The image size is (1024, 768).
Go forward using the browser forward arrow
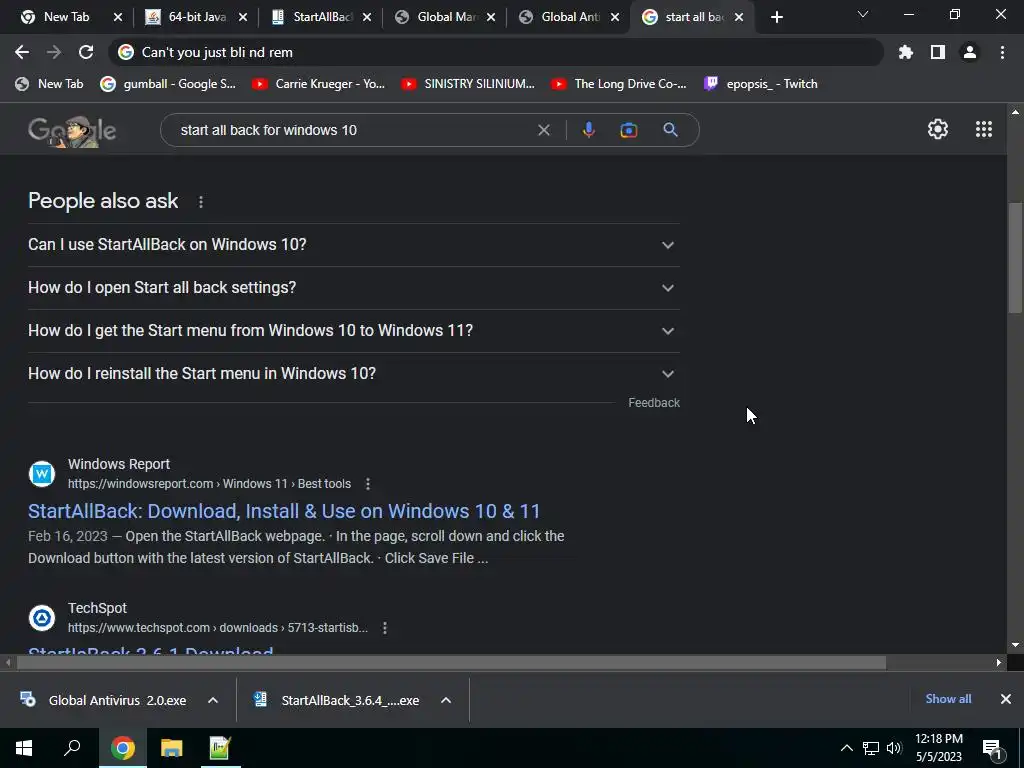[x=54, y=52]
